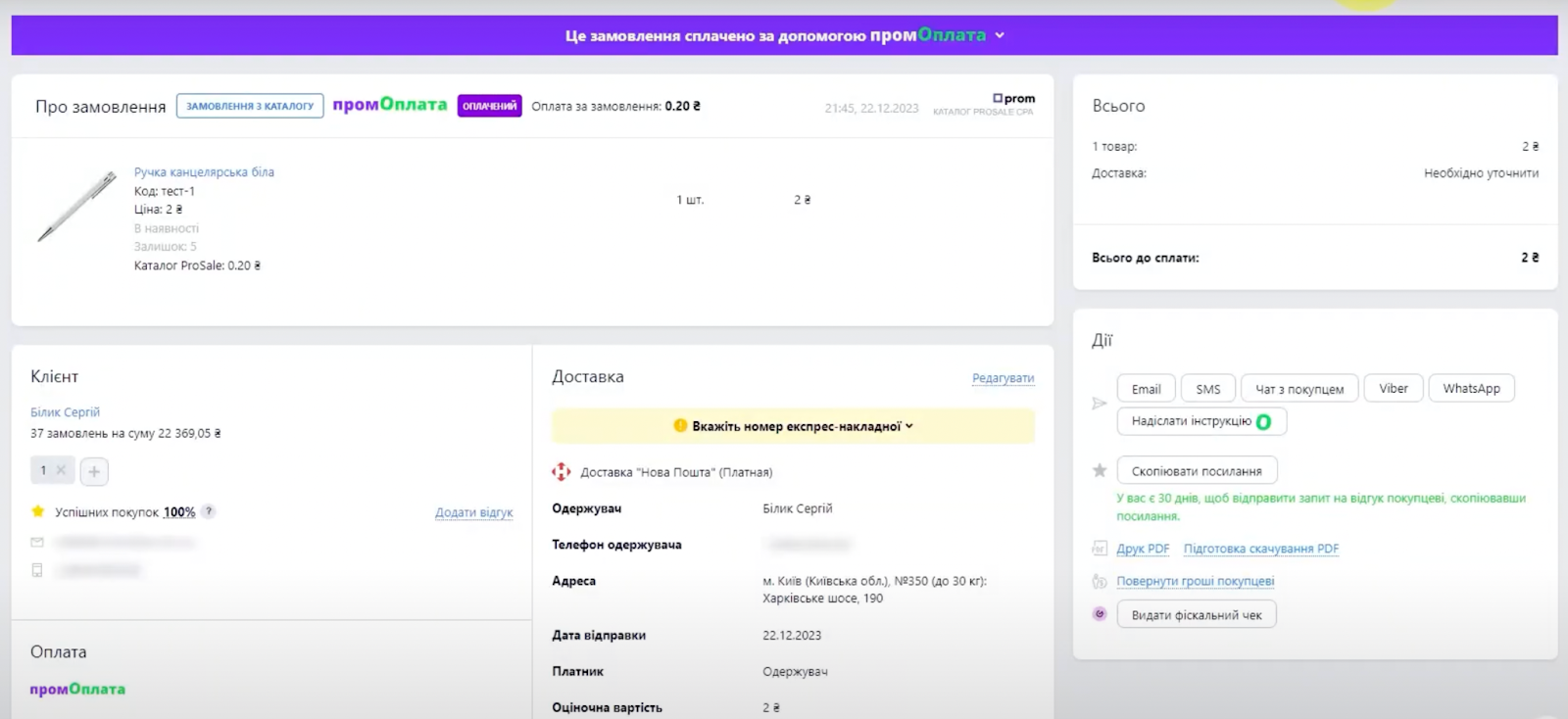1568x719 pixels.
Task: Click the PDF document icon
Action: [x=1100, y=549]
